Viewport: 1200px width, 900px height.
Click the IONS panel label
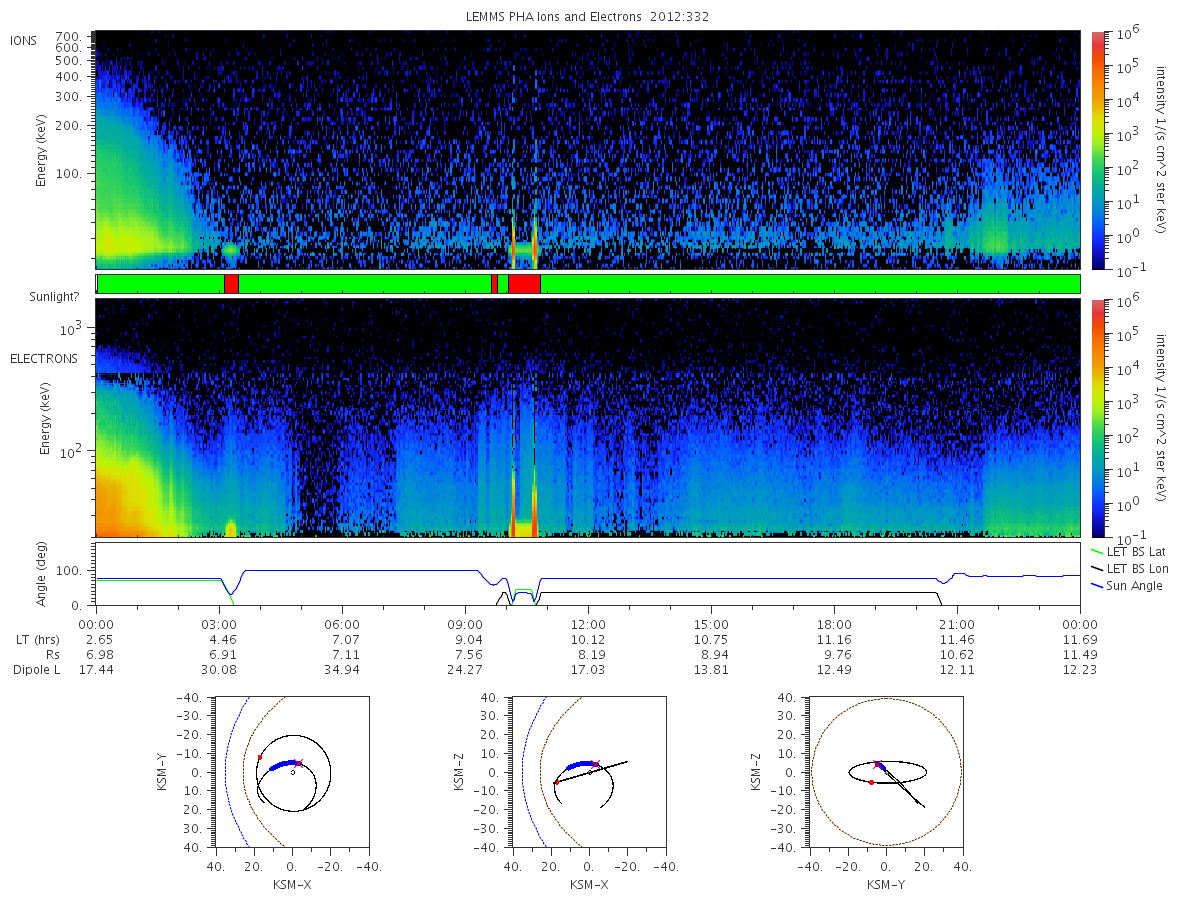point(24,40)
